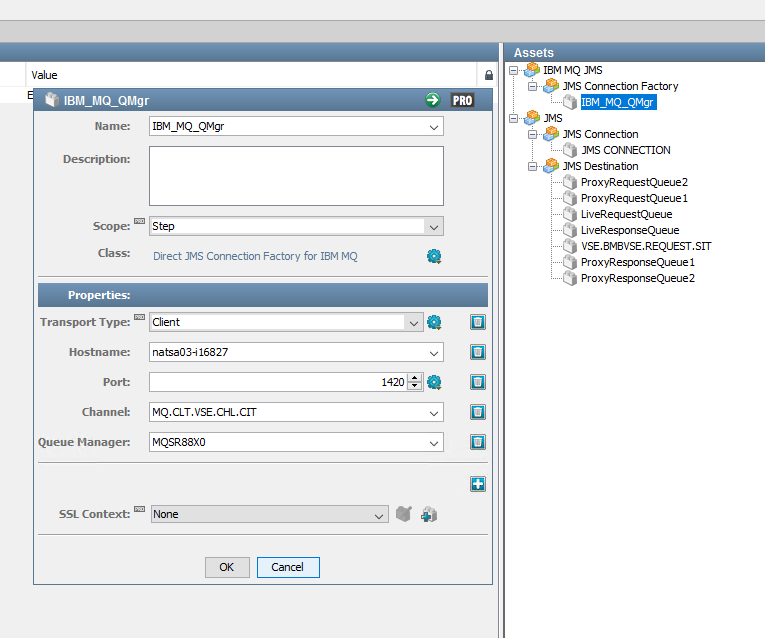
Task: Click the green arrow icon in IBM_MQ_QMgr header
Action: click(x=432, y=100)
